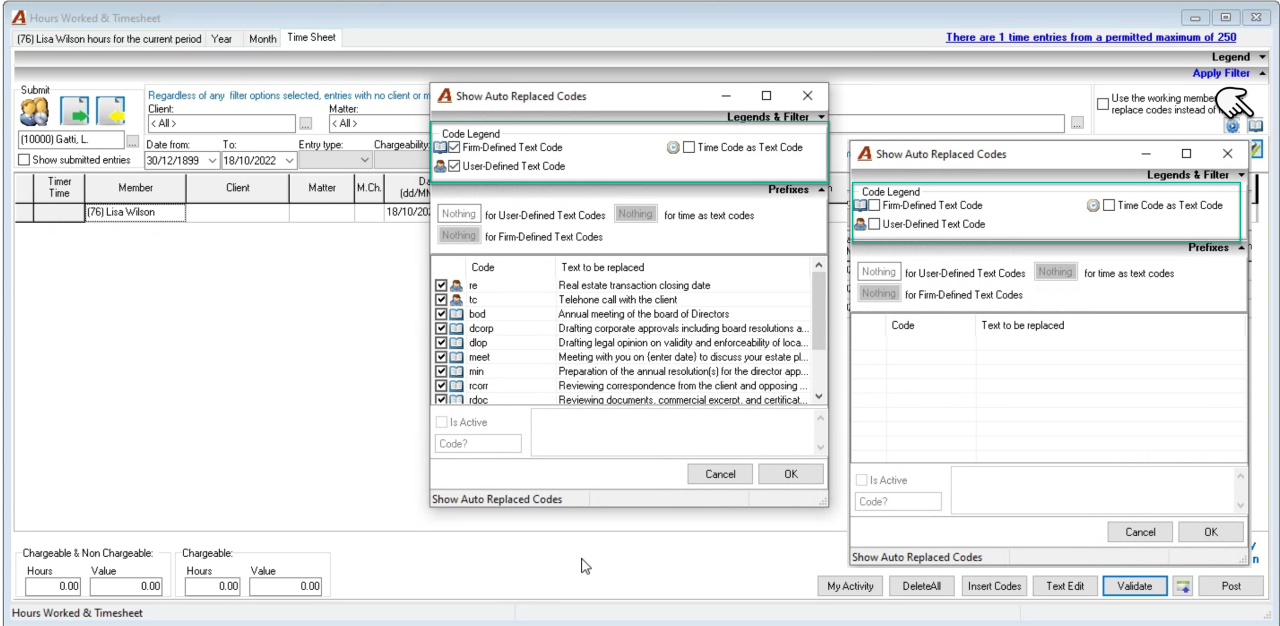The image size is (1280, 626).
Task: Click the Validate button
Action: 1135,586
